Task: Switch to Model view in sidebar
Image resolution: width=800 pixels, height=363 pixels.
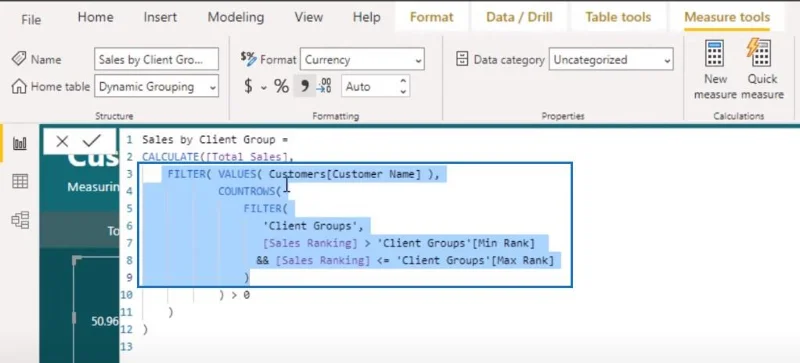Action: point(20,220)
